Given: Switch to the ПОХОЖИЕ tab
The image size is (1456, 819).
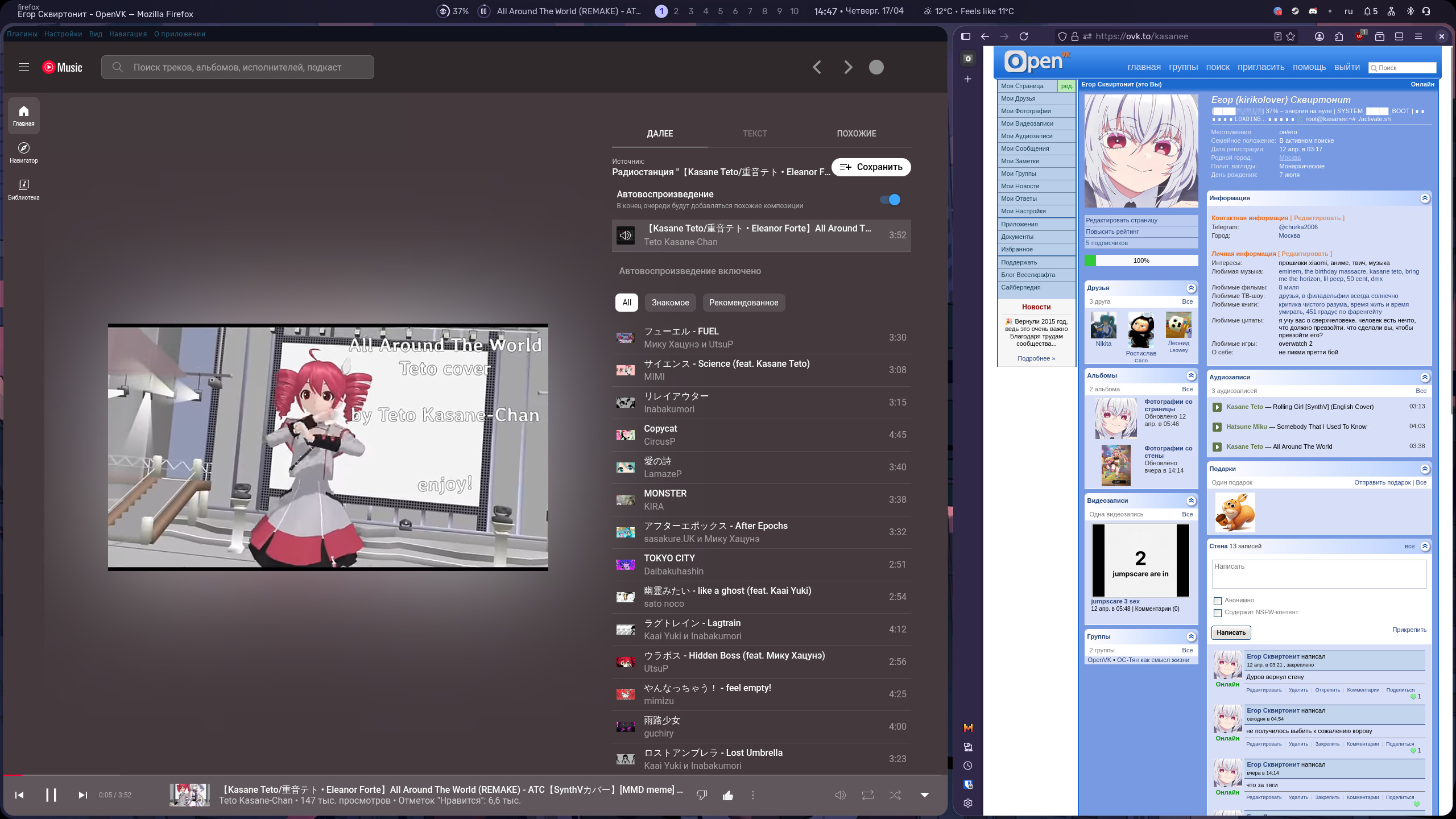Looking at the screenshot, I should (856, 134).
